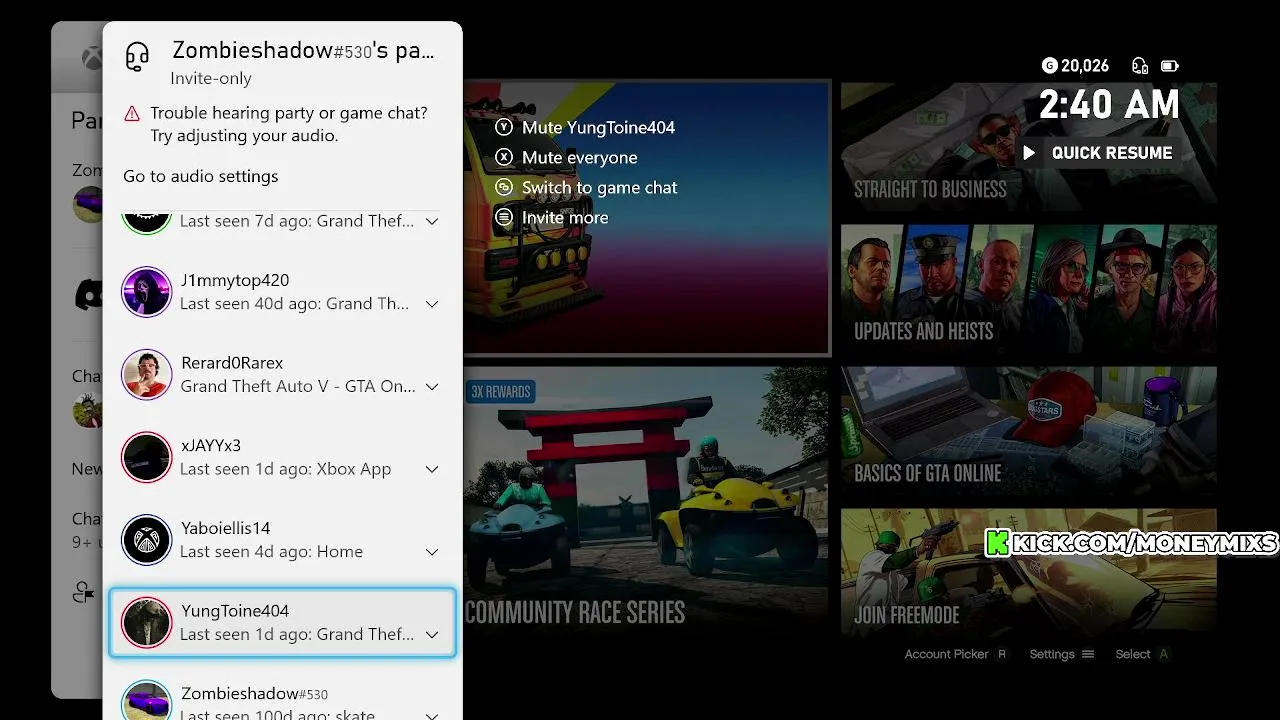Click the Gamerscore G icon

(1049, 66)
